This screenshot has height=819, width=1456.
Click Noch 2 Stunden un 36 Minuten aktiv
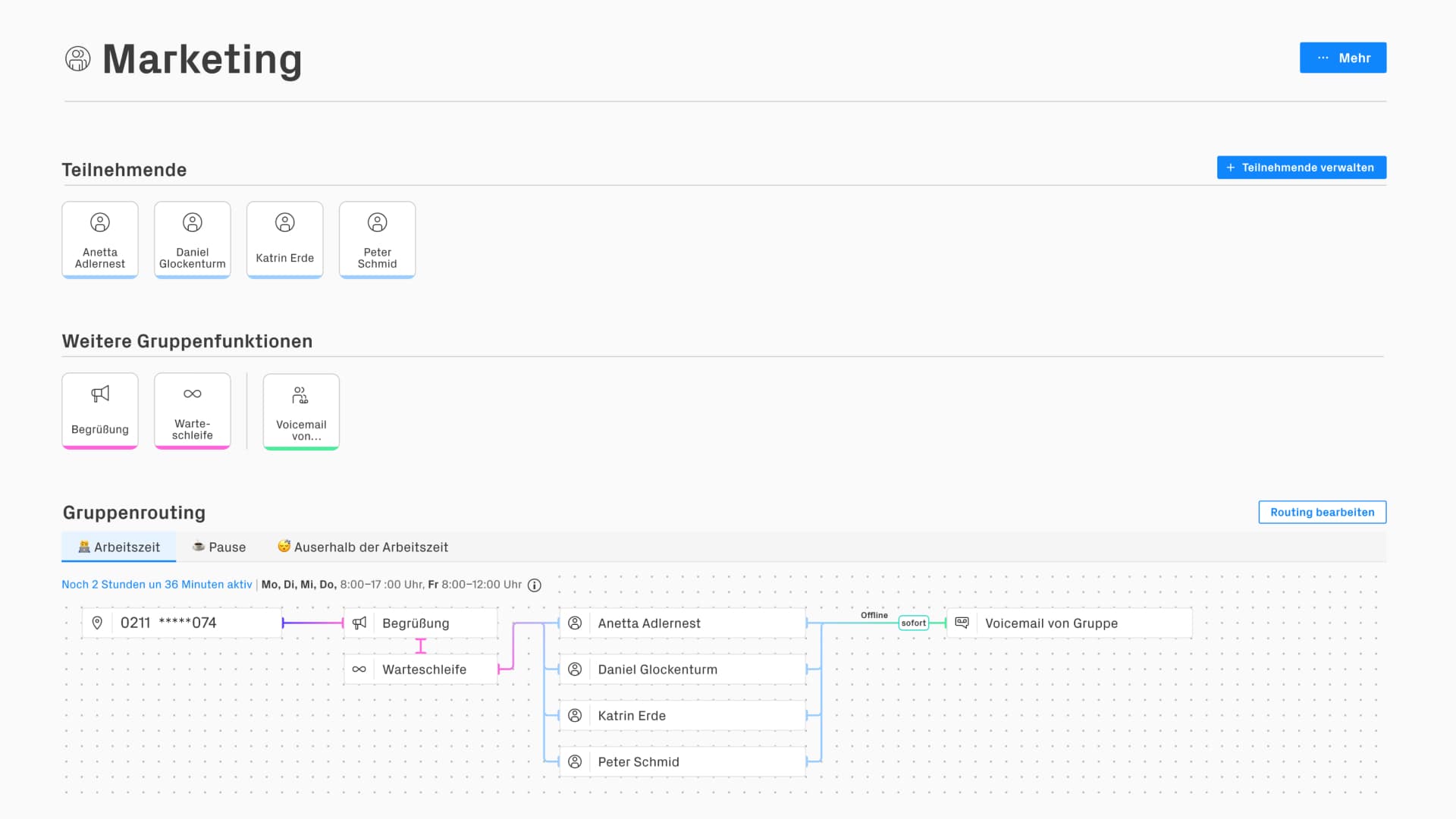(x=157, y=585)
